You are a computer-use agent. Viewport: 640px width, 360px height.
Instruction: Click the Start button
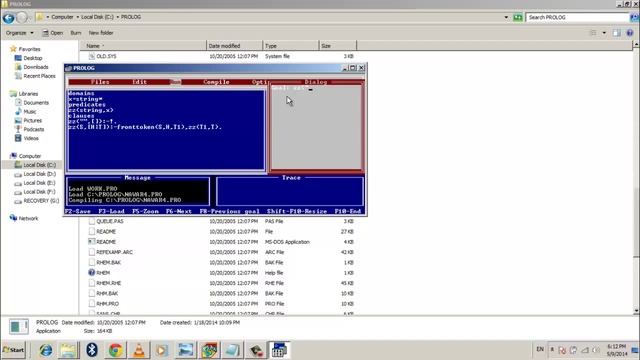tap(13, 350)
